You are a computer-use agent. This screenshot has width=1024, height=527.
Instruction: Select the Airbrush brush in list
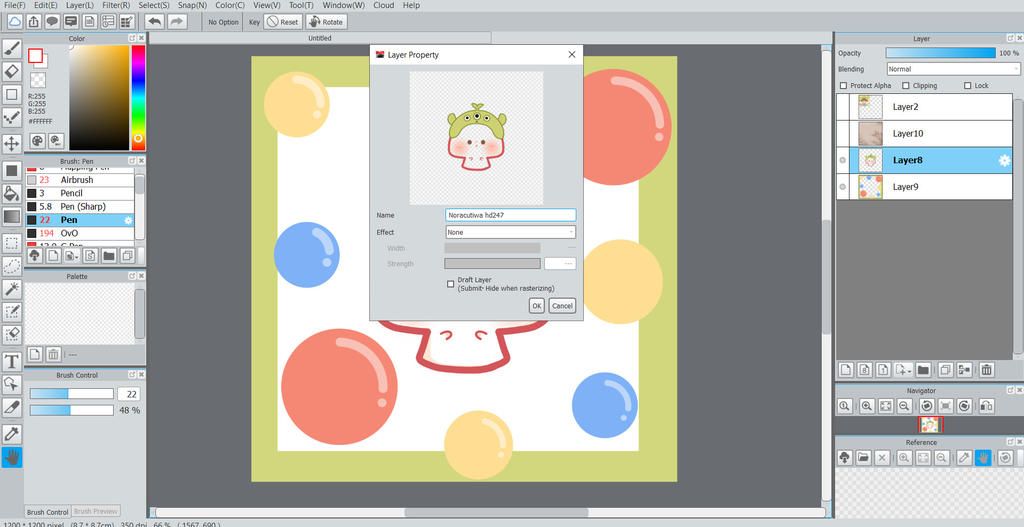tap(80, 180)
